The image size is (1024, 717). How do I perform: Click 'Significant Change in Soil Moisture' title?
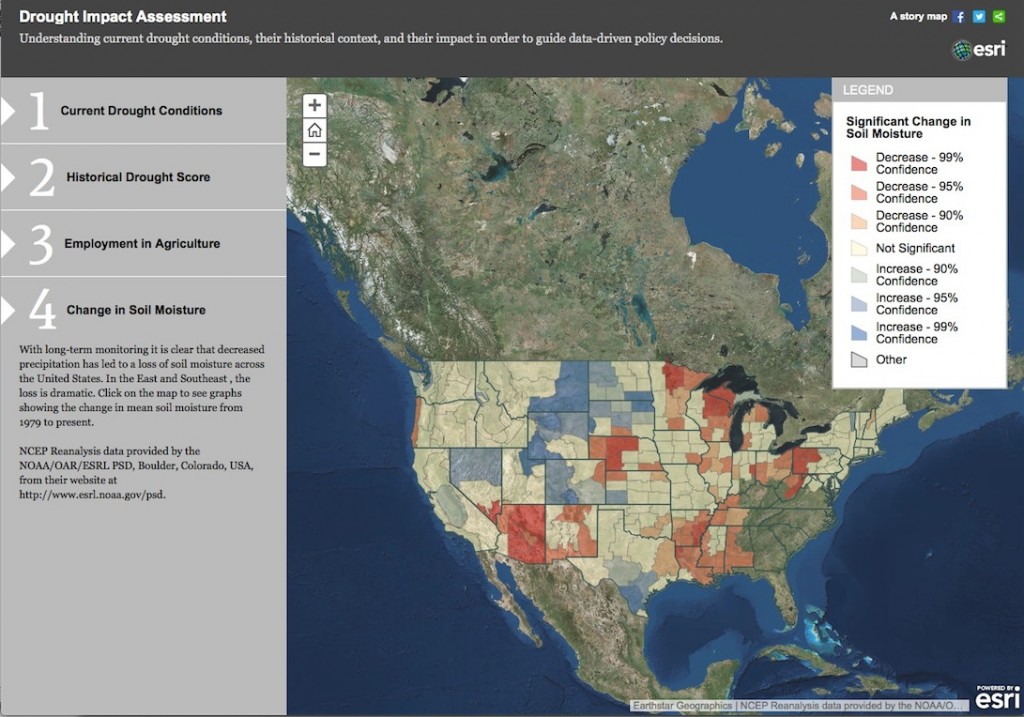(908, 127)
